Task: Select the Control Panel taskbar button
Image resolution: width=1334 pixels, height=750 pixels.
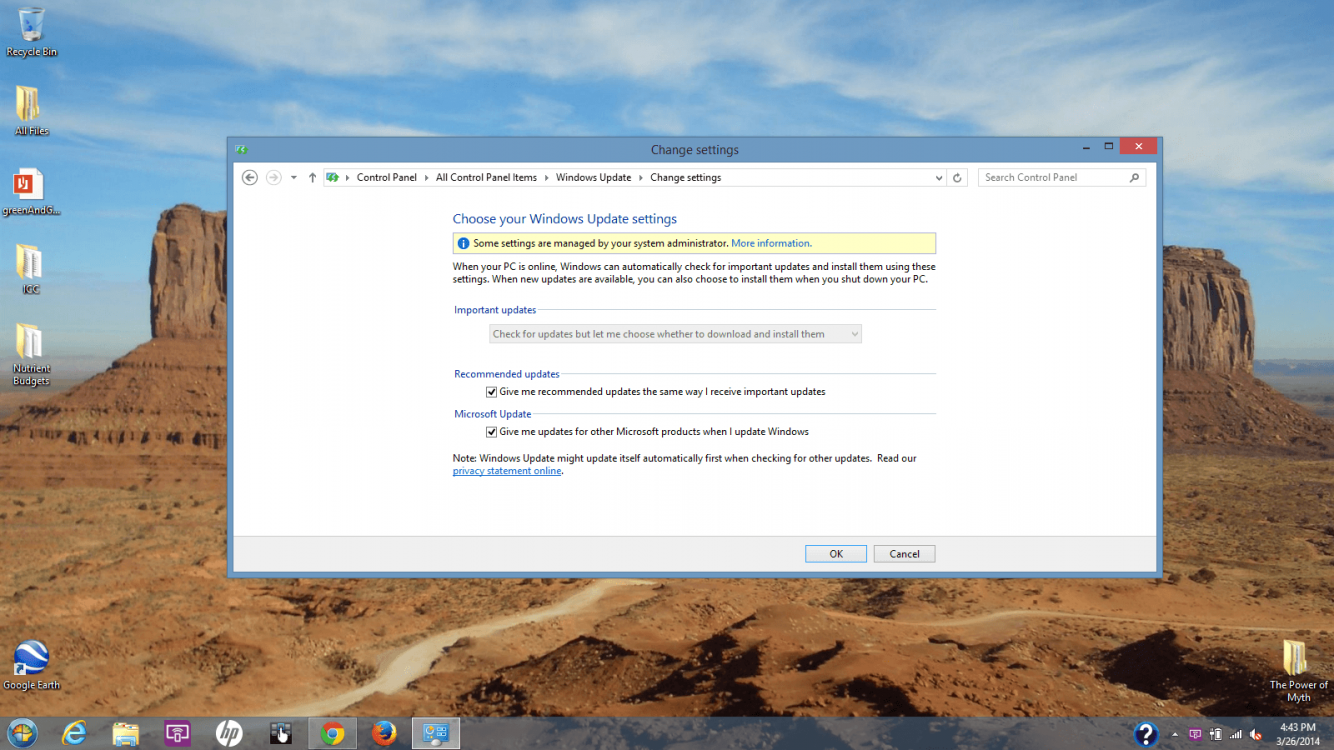Action: click(436, 733)
